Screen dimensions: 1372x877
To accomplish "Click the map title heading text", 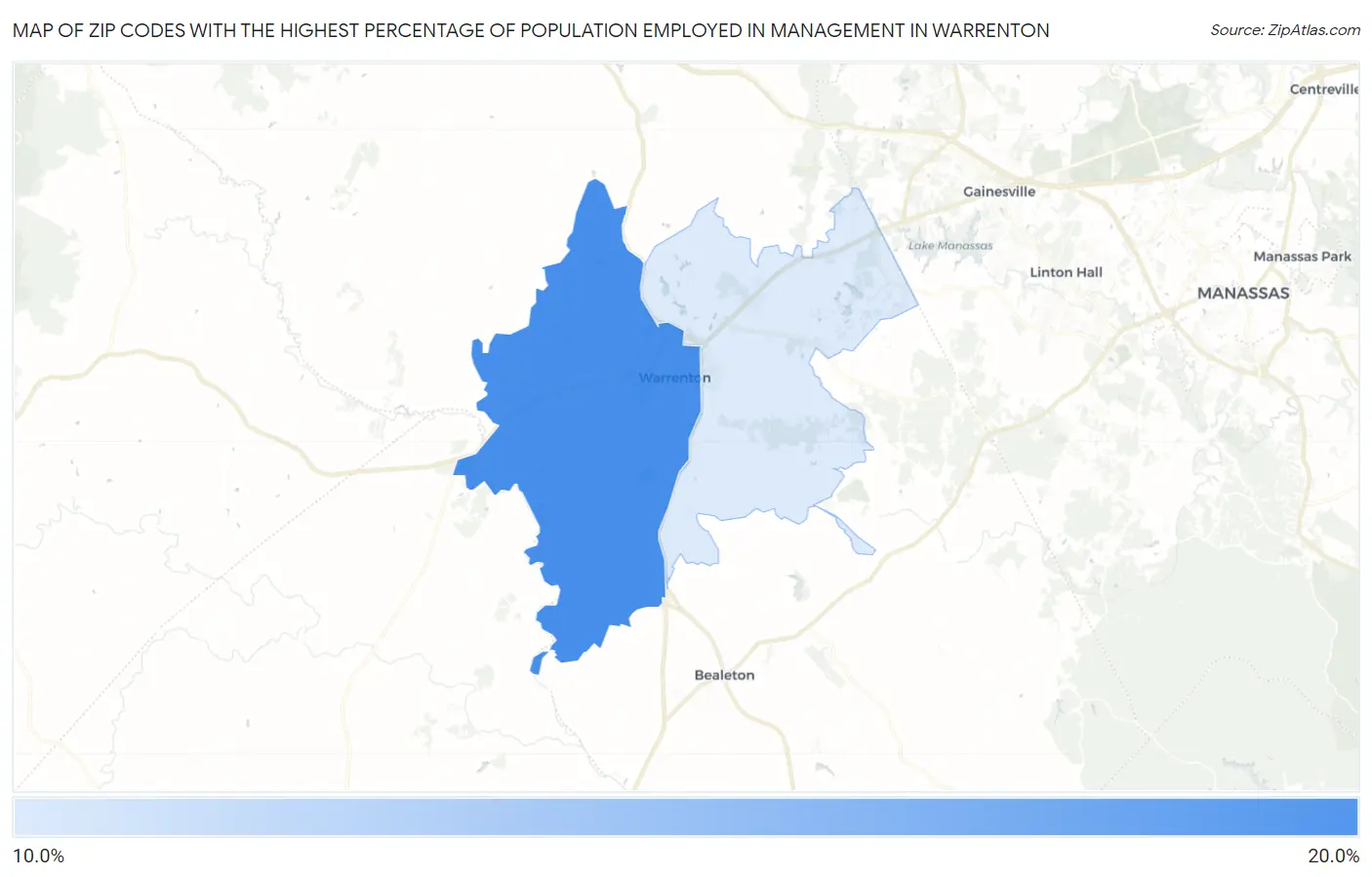I will pyautogui.click(x=531, y=30).
